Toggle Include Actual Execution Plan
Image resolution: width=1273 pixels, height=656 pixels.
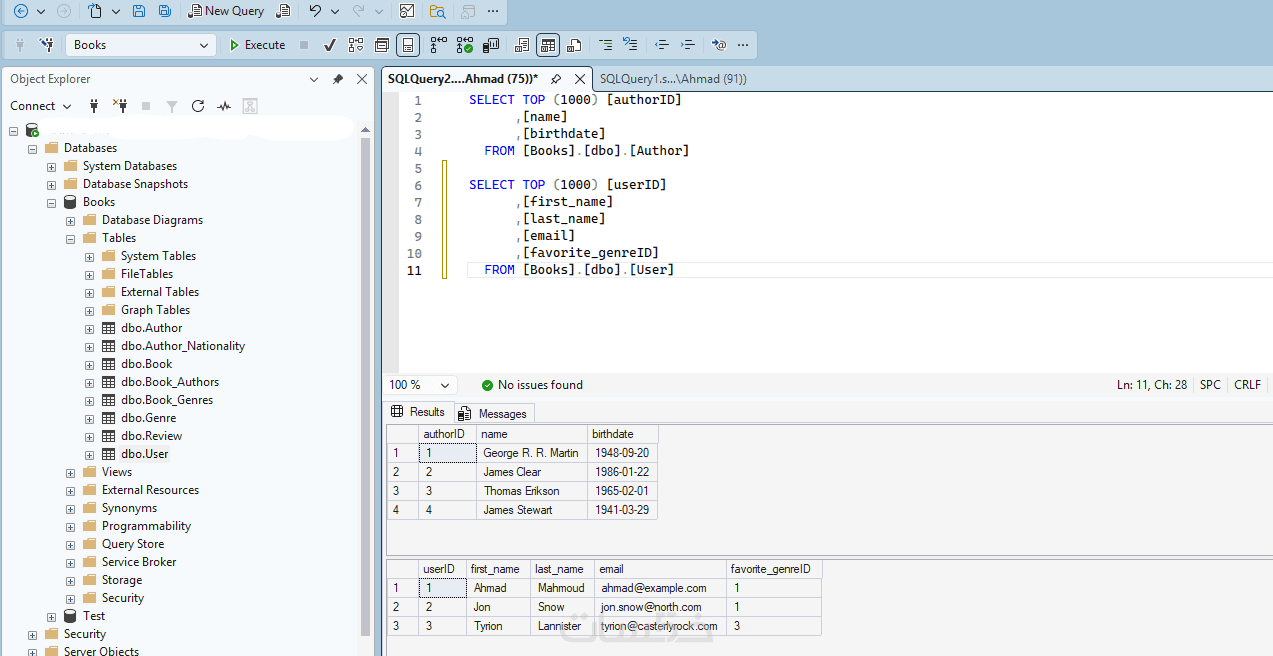coord(438,45)
